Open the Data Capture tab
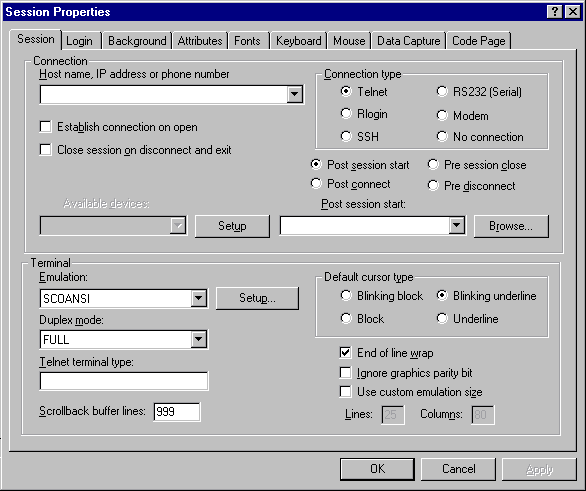The height and width of the screenshot is (491, 586). point(408,41)
